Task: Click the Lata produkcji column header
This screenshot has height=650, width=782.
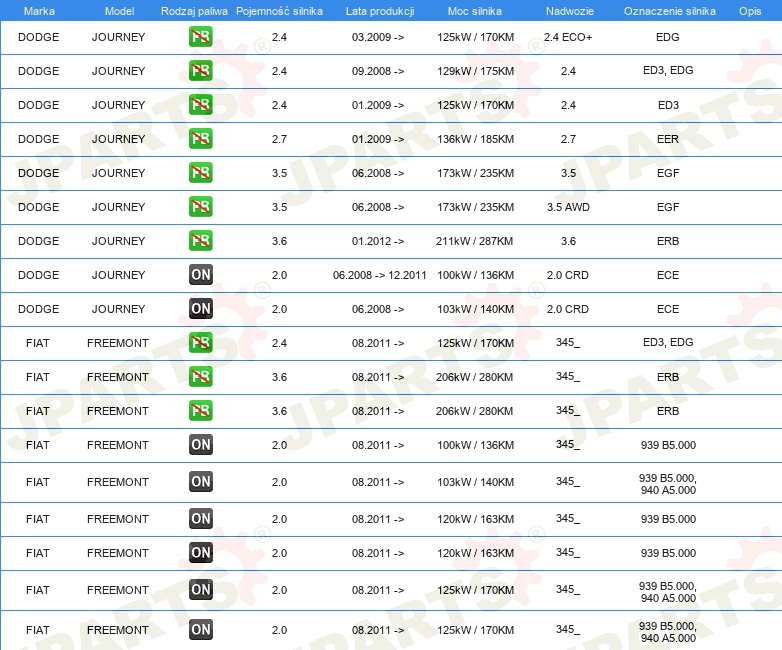Action: pos(380,11)
